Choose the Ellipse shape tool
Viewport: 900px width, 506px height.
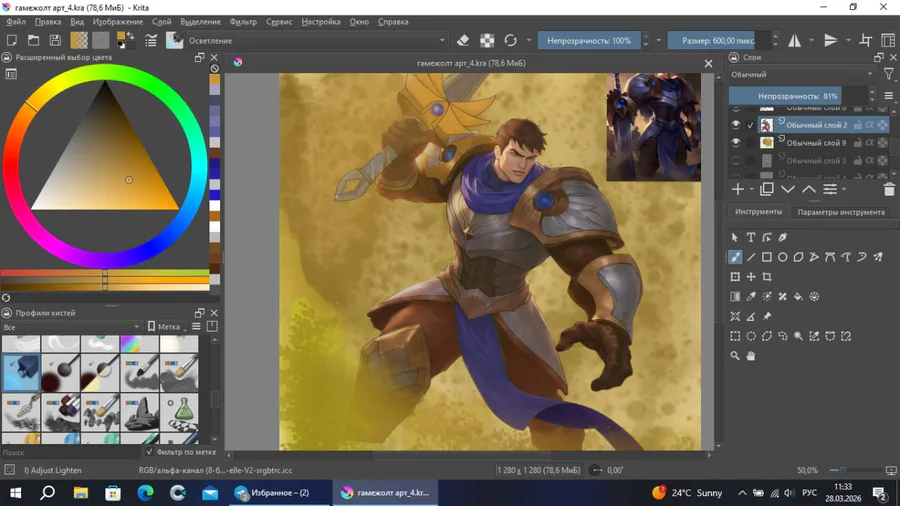pyautogui.click(x=783, y=257)
